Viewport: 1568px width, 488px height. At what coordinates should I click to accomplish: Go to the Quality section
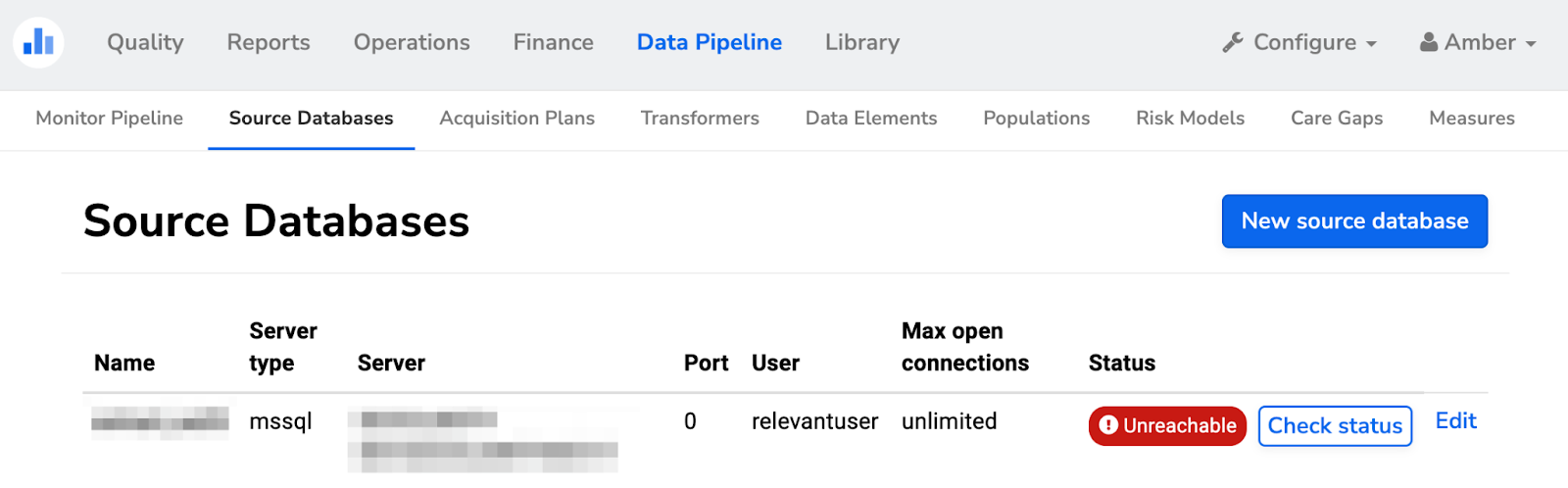coord(145,42)
